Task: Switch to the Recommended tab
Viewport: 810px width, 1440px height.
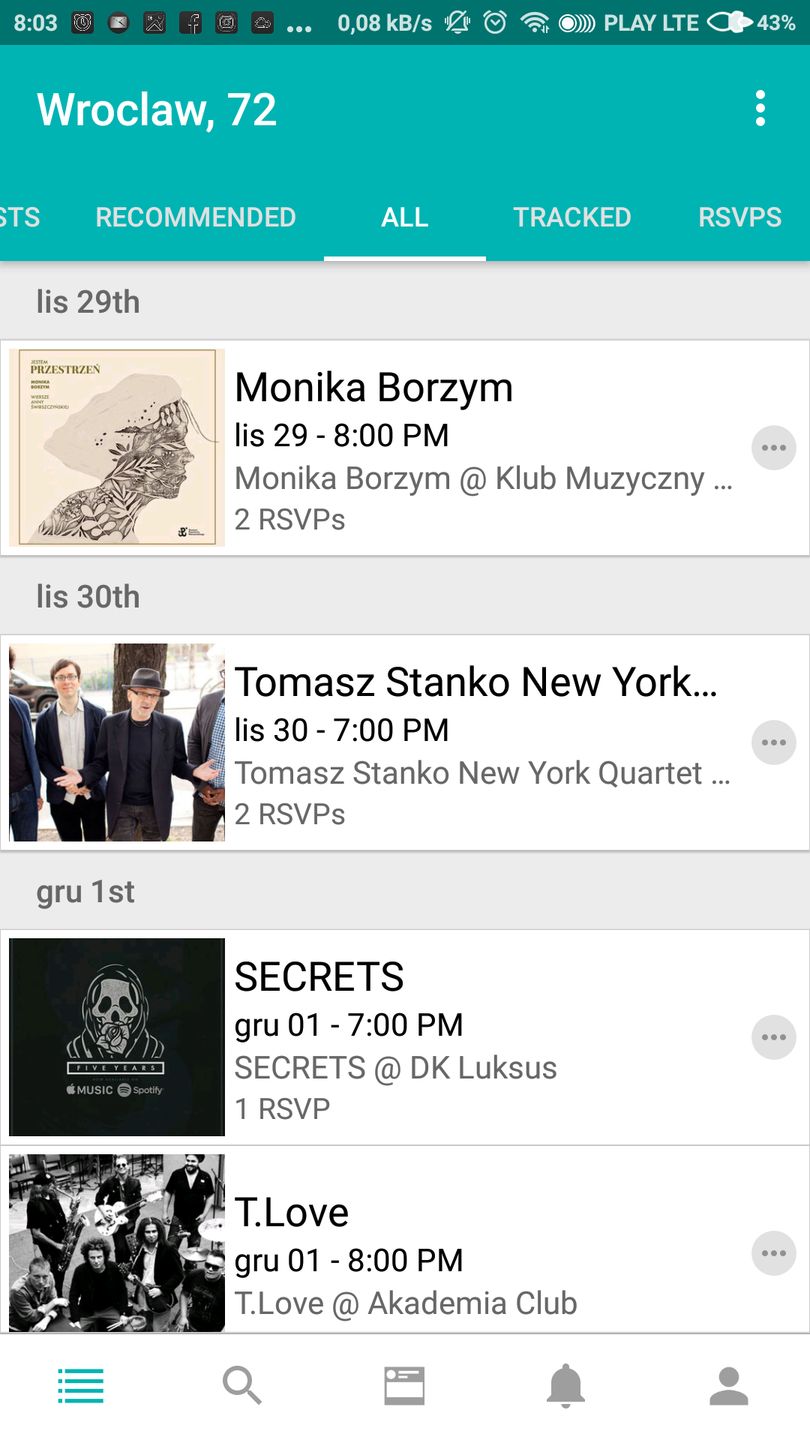Action: (195, 217)
